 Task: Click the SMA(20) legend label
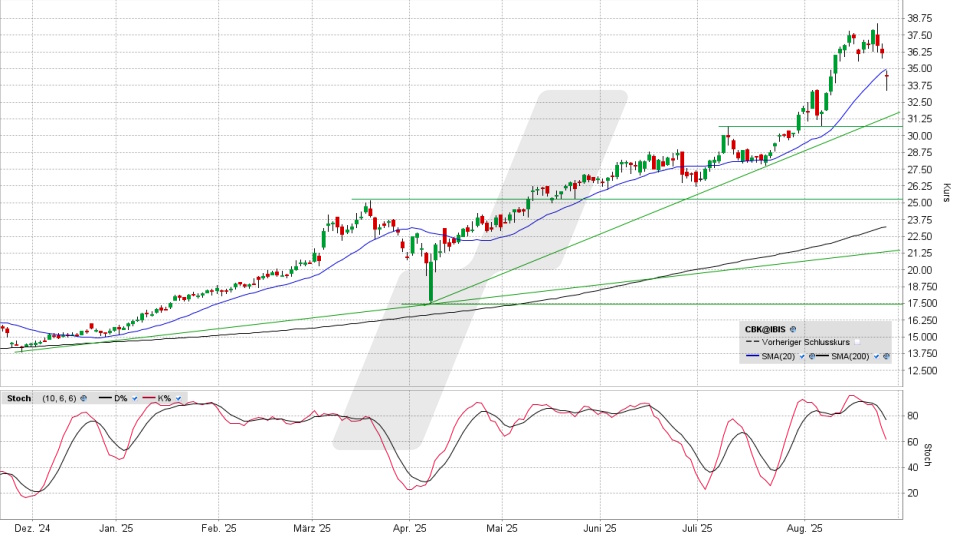778,356
